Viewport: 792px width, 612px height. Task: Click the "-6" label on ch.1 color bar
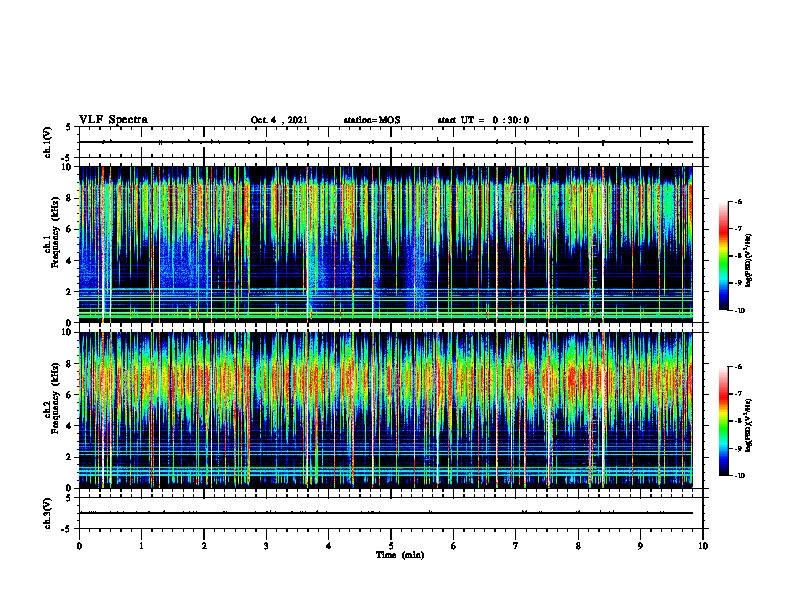pos(738,201)
